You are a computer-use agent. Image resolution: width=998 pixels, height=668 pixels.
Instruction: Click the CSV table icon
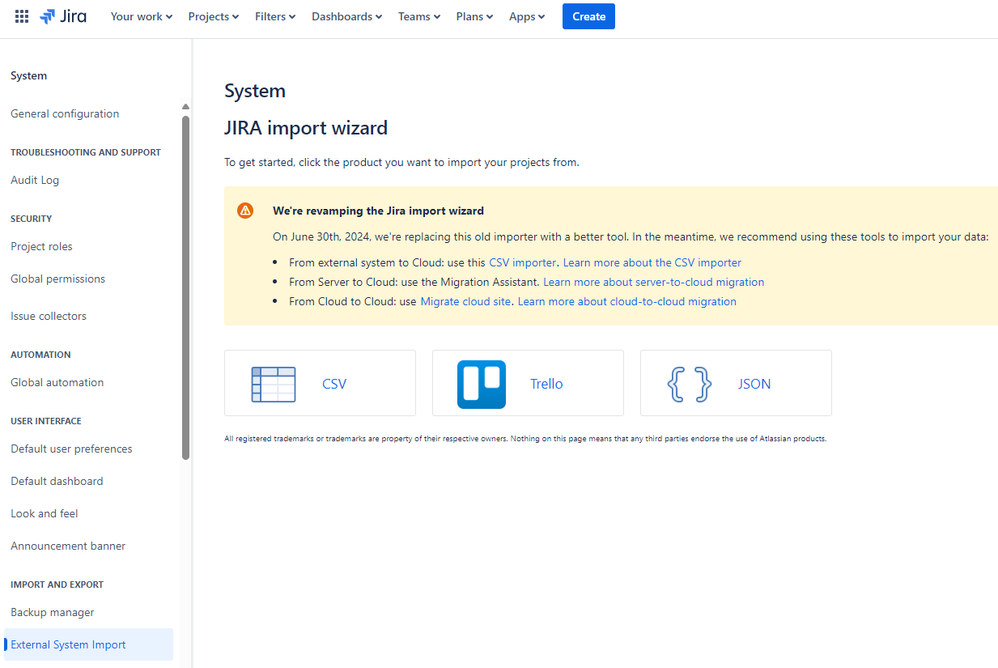coord(274,384)
